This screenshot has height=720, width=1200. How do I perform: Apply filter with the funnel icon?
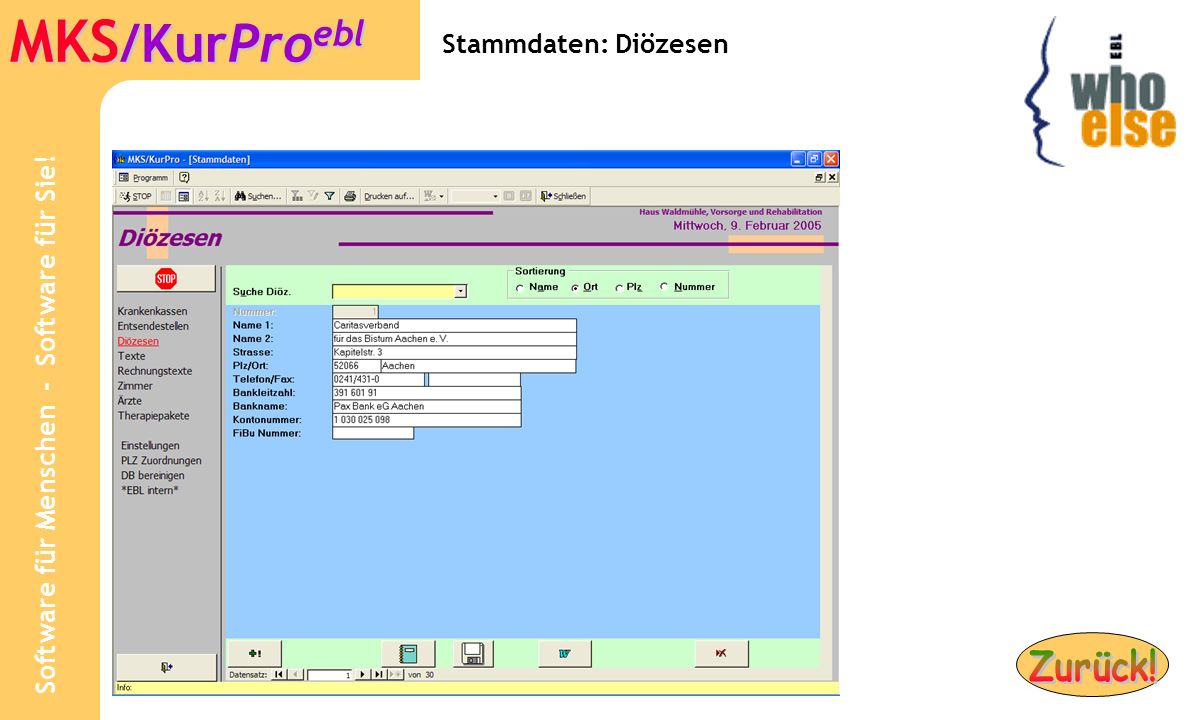[x=330, y=196]
